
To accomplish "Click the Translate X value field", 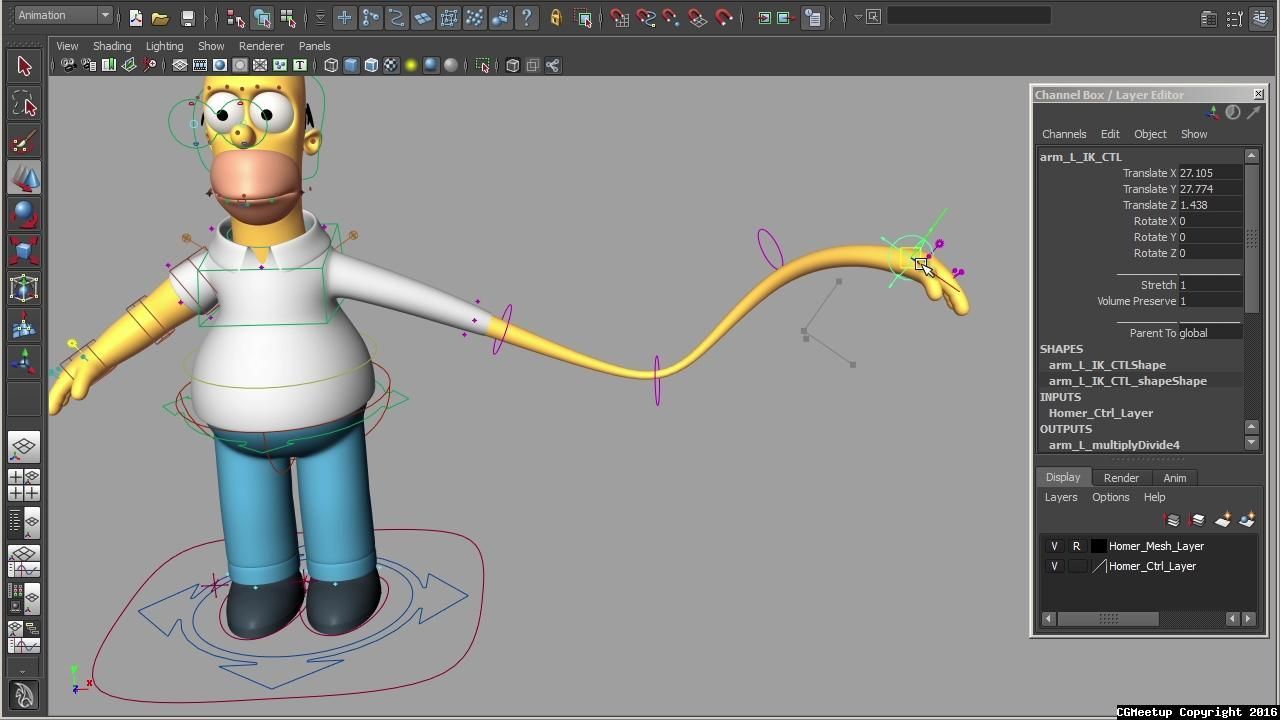I will point(1210,173).
